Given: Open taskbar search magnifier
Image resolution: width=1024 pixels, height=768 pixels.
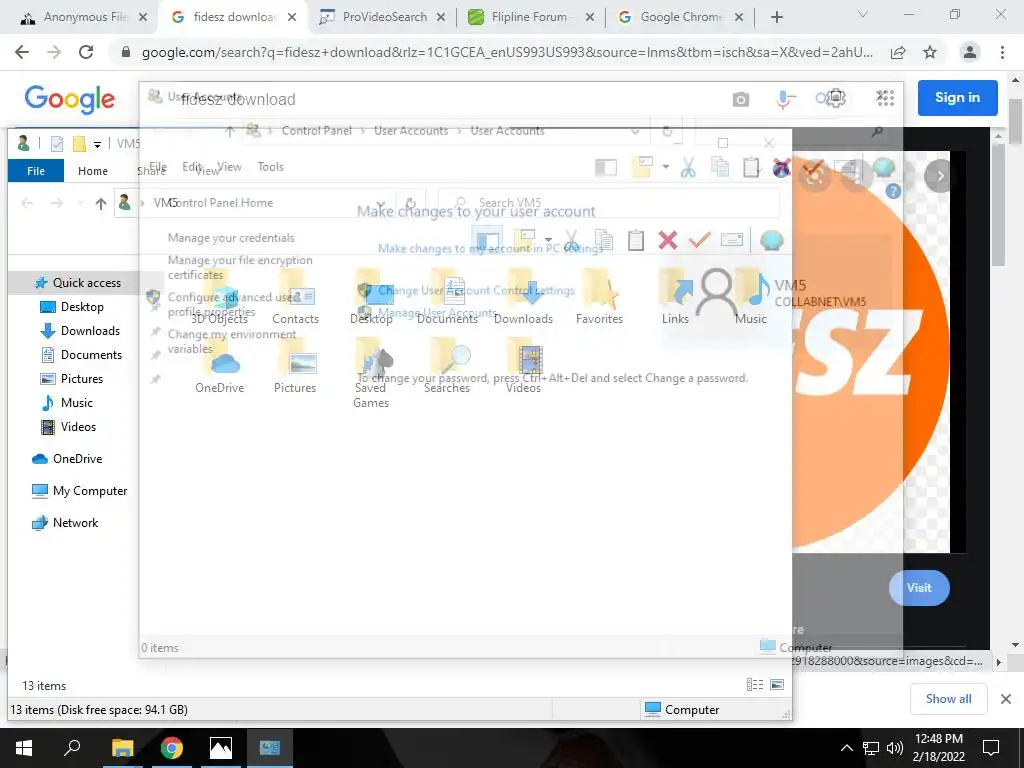Looking at the screenshot, I should coord(72,747).
